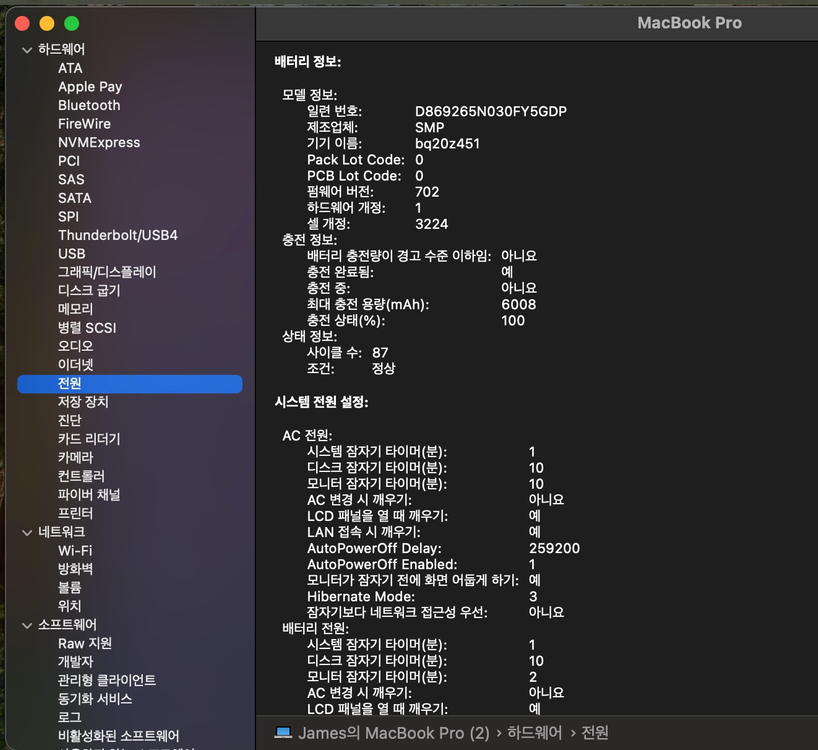The width and height of the screenshot is (818, 750).
Task: Click cycle count value 87
Action: (380, 353)
